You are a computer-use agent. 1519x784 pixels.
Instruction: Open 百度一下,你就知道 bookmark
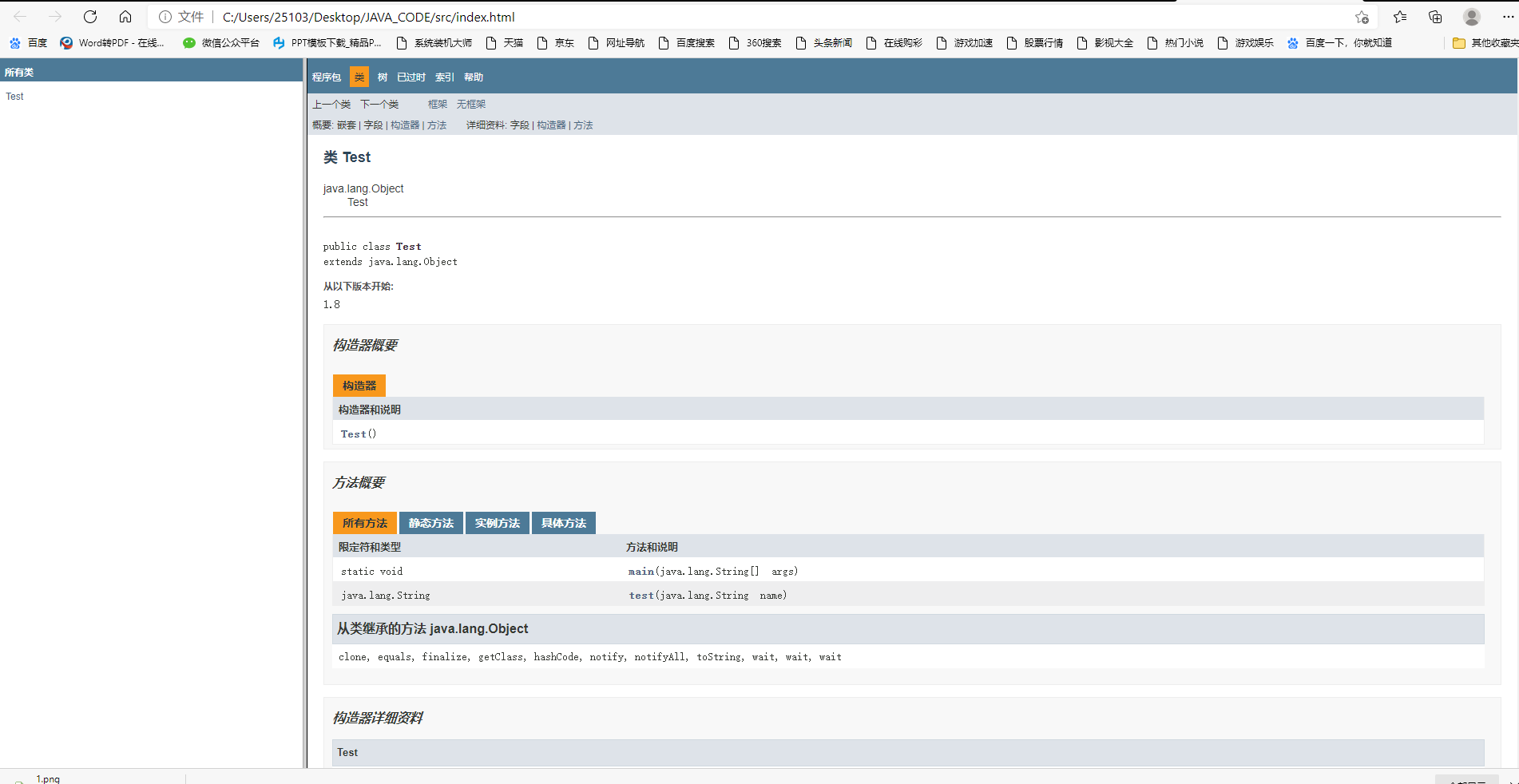tap(1339, 43)
